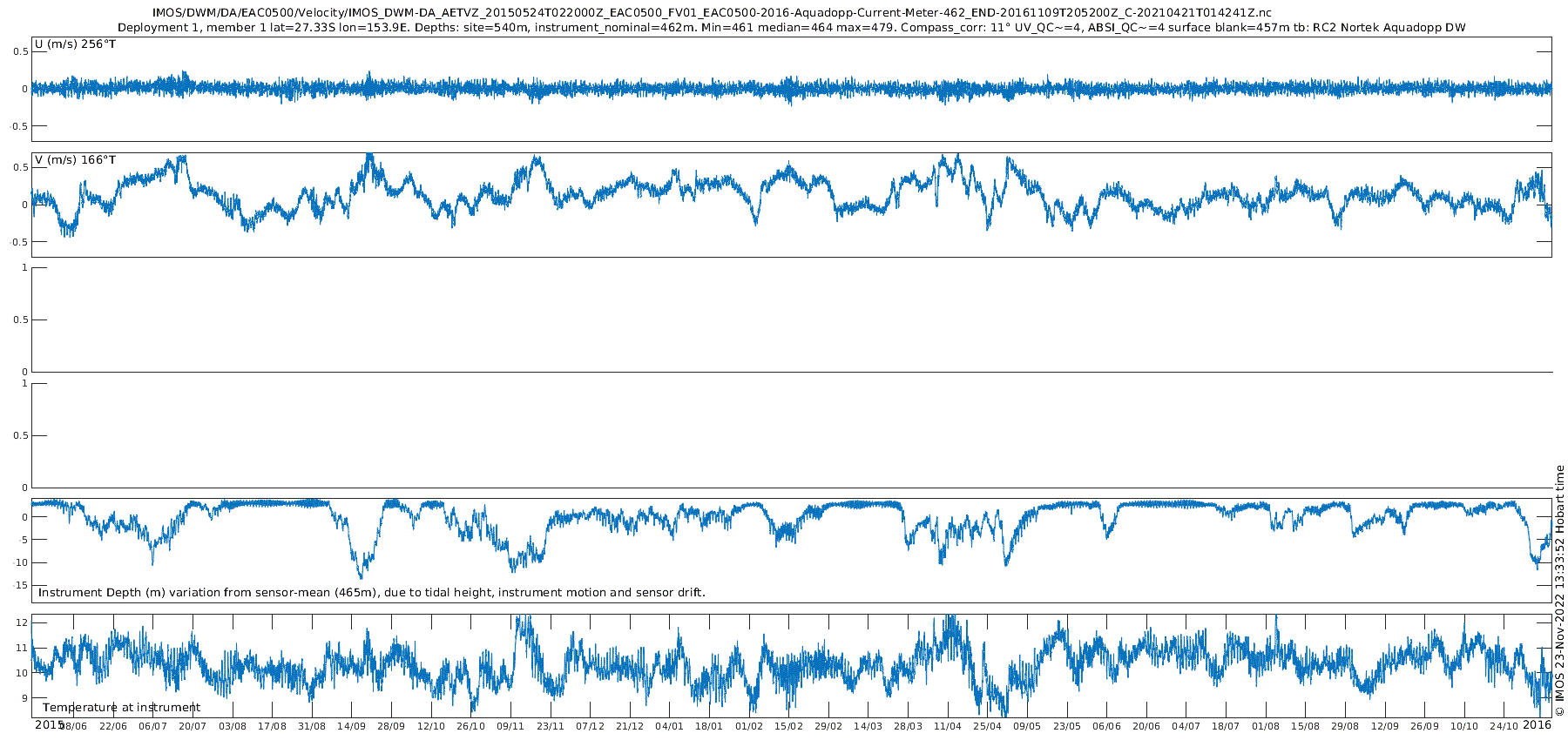Click the NetCDF file path title line

click(711, 12)
